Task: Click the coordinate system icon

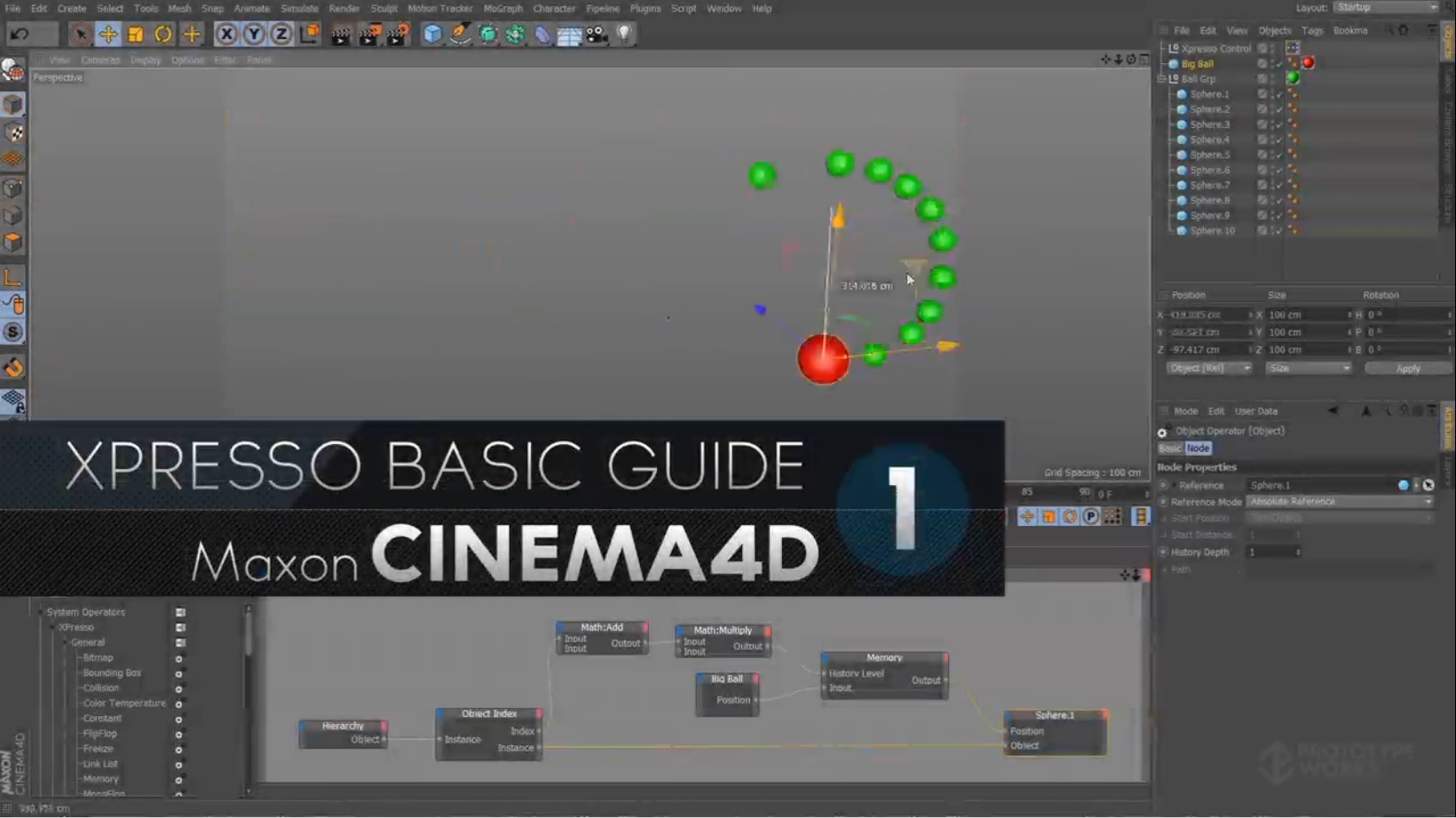Action: point(309,34)
